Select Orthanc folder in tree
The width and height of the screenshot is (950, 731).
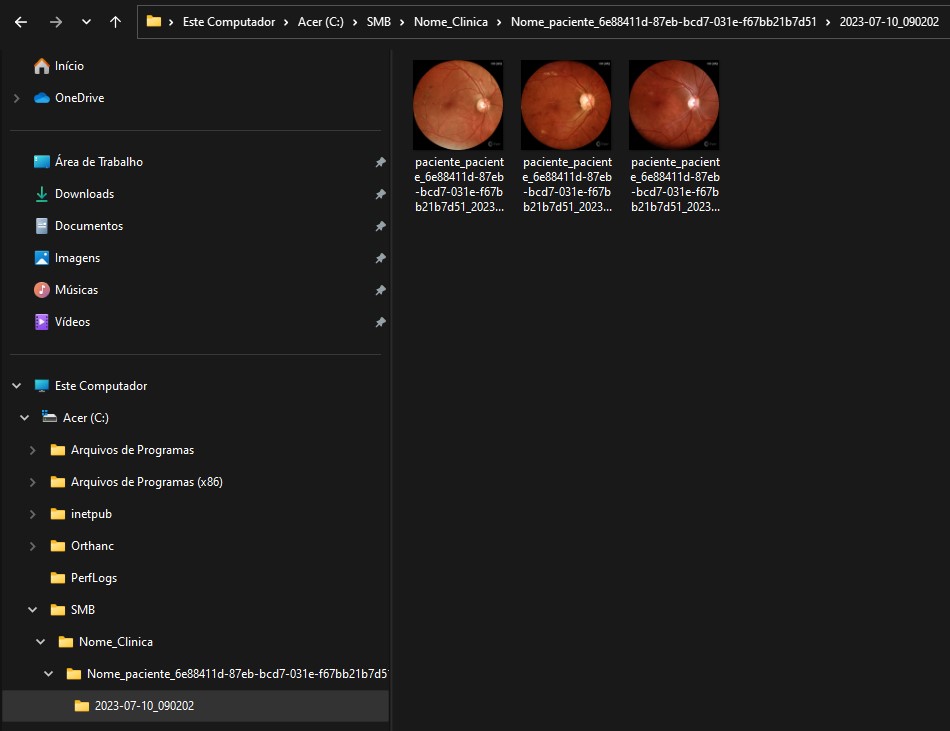[82, 546]
